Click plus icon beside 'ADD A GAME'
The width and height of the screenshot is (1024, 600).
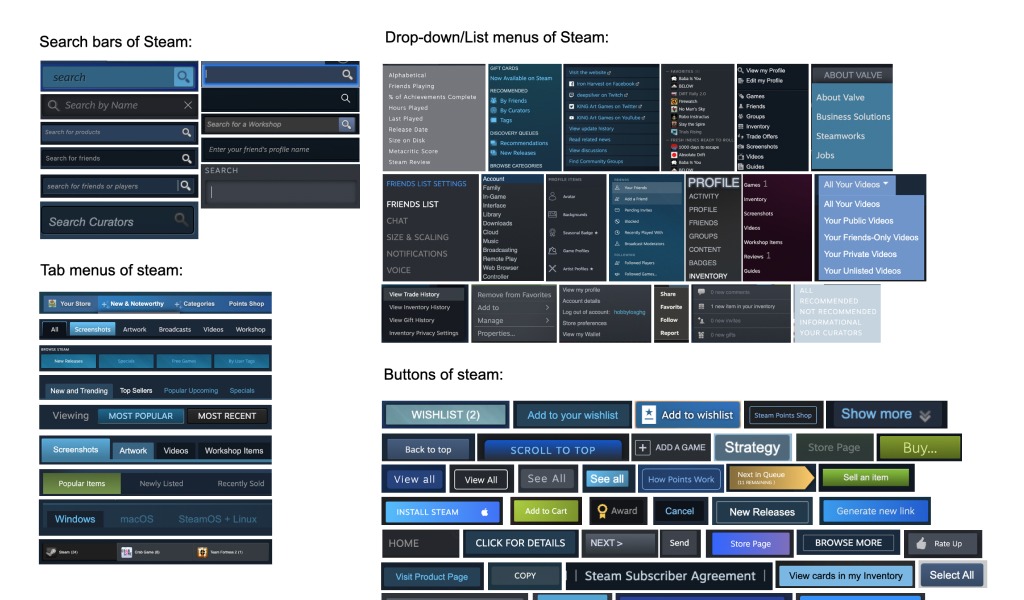643,448
